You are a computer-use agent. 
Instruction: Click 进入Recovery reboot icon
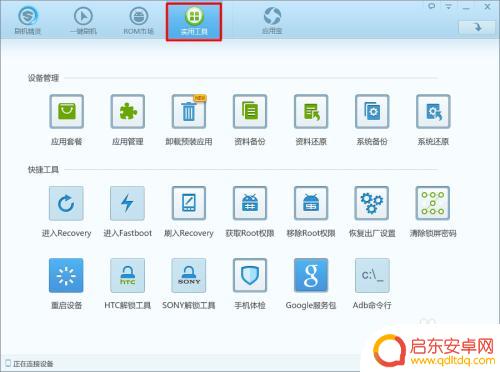66,203
